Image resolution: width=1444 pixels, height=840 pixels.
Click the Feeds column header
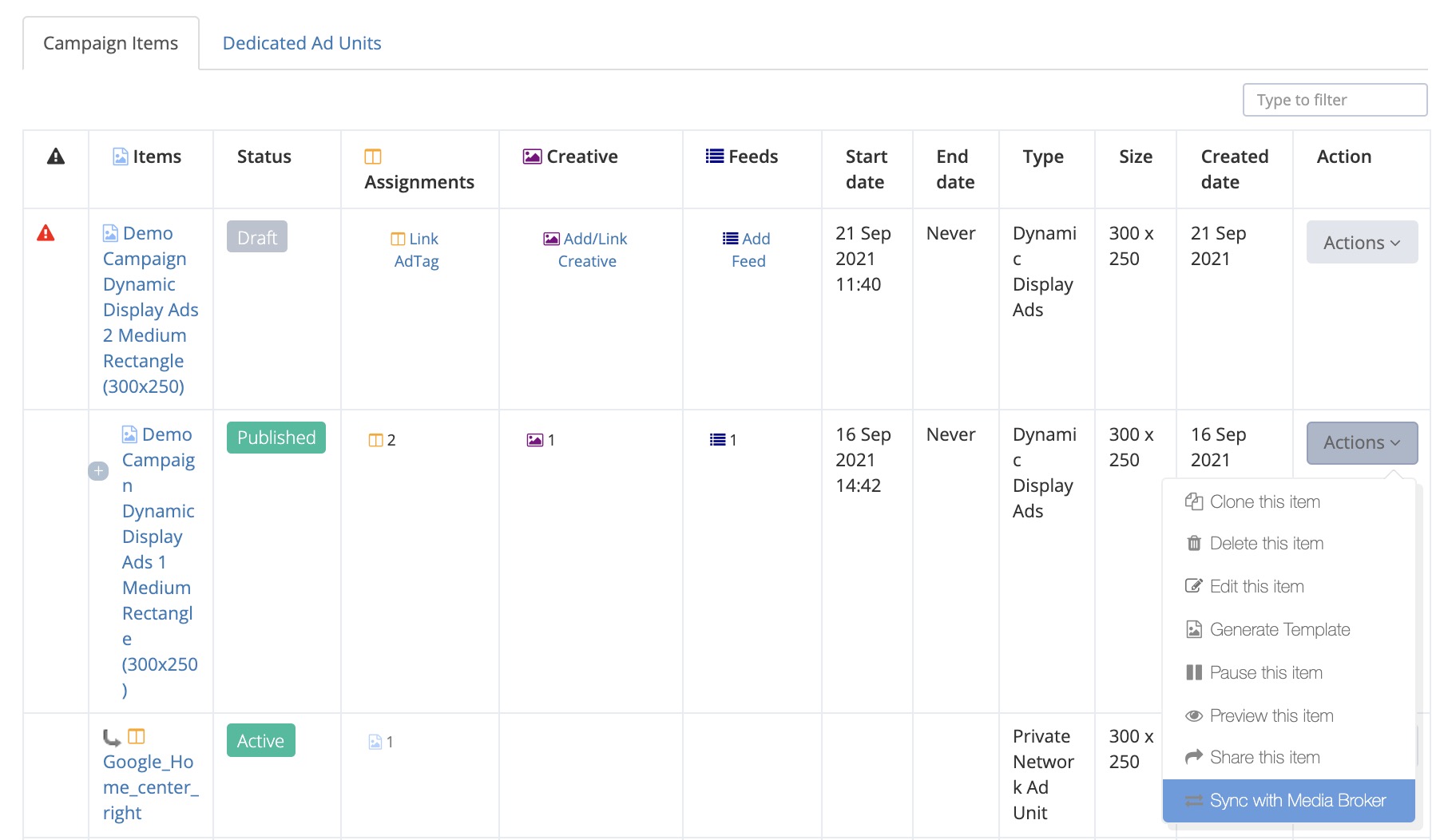(742, 157)
